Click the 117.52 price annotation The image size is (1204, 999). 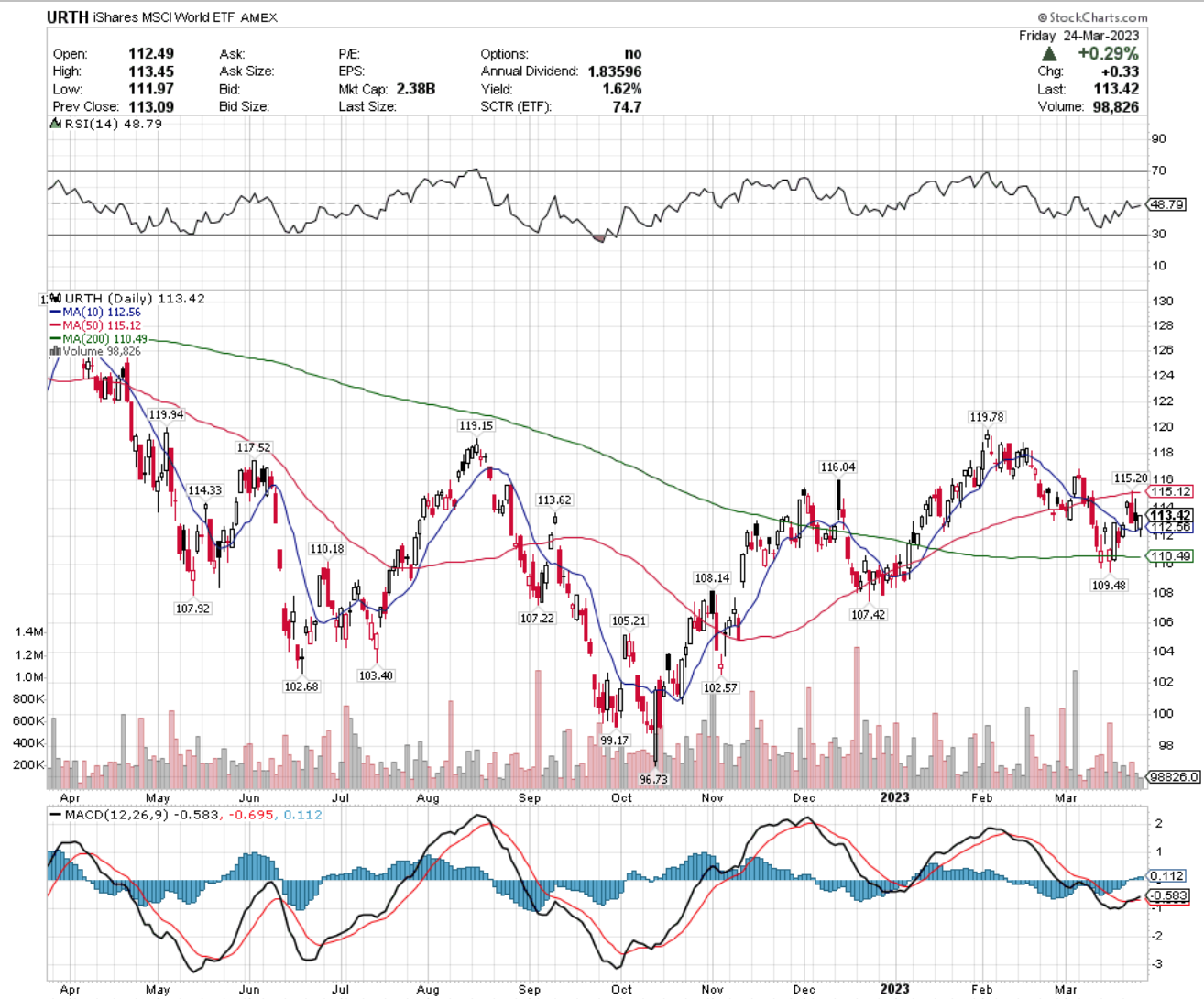254,447
